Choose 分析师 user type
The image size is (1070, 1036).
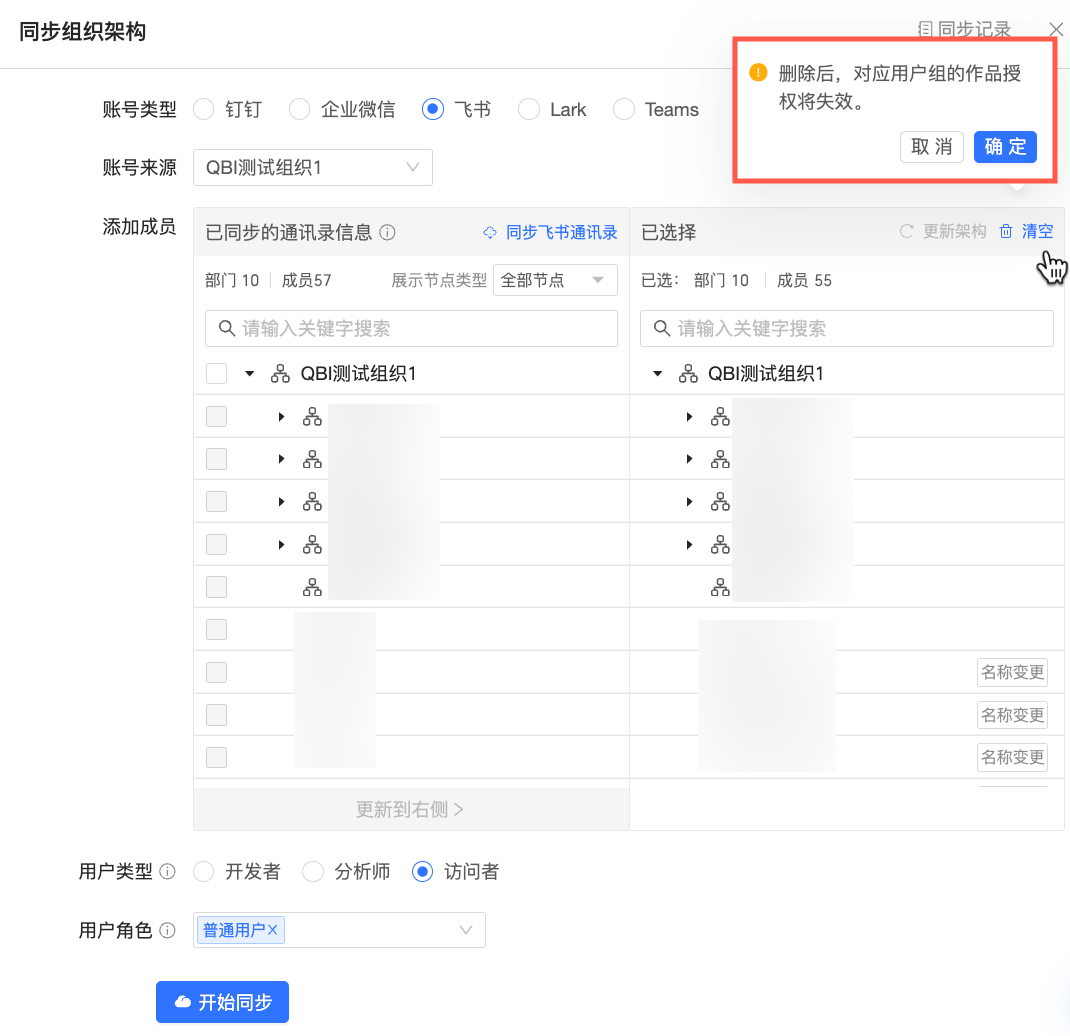point(313,872)
